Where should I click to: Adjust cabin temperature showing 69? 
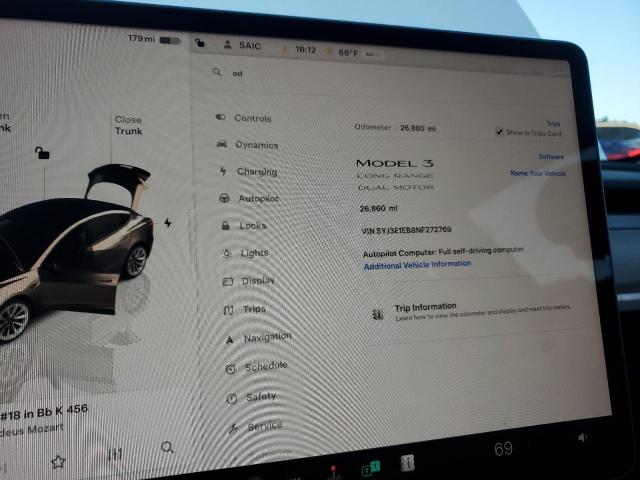click(503, 449)
